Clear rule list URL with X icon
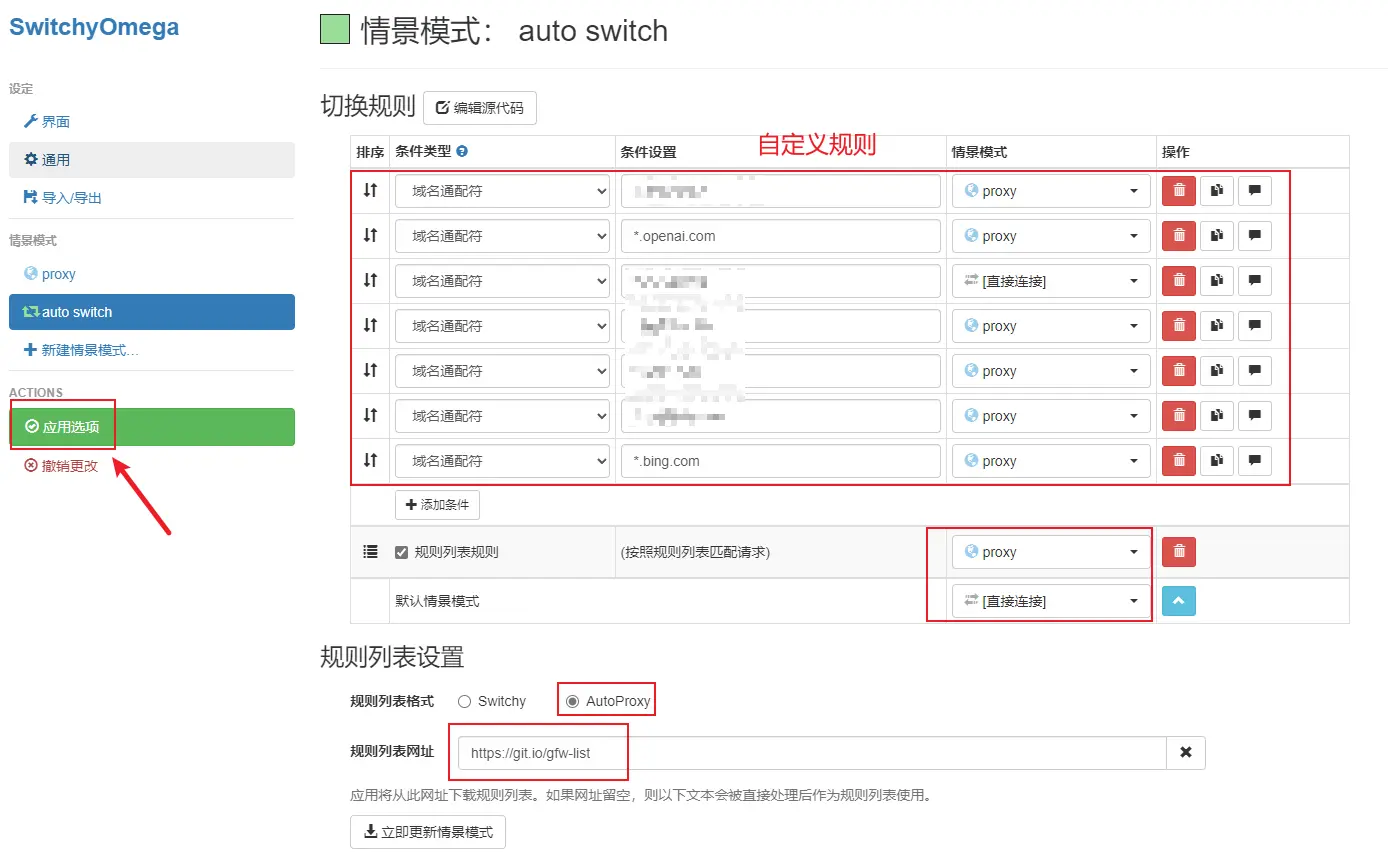Image resolution: width=1388 pixels, height=866 pixels. tap(1186, 753)
